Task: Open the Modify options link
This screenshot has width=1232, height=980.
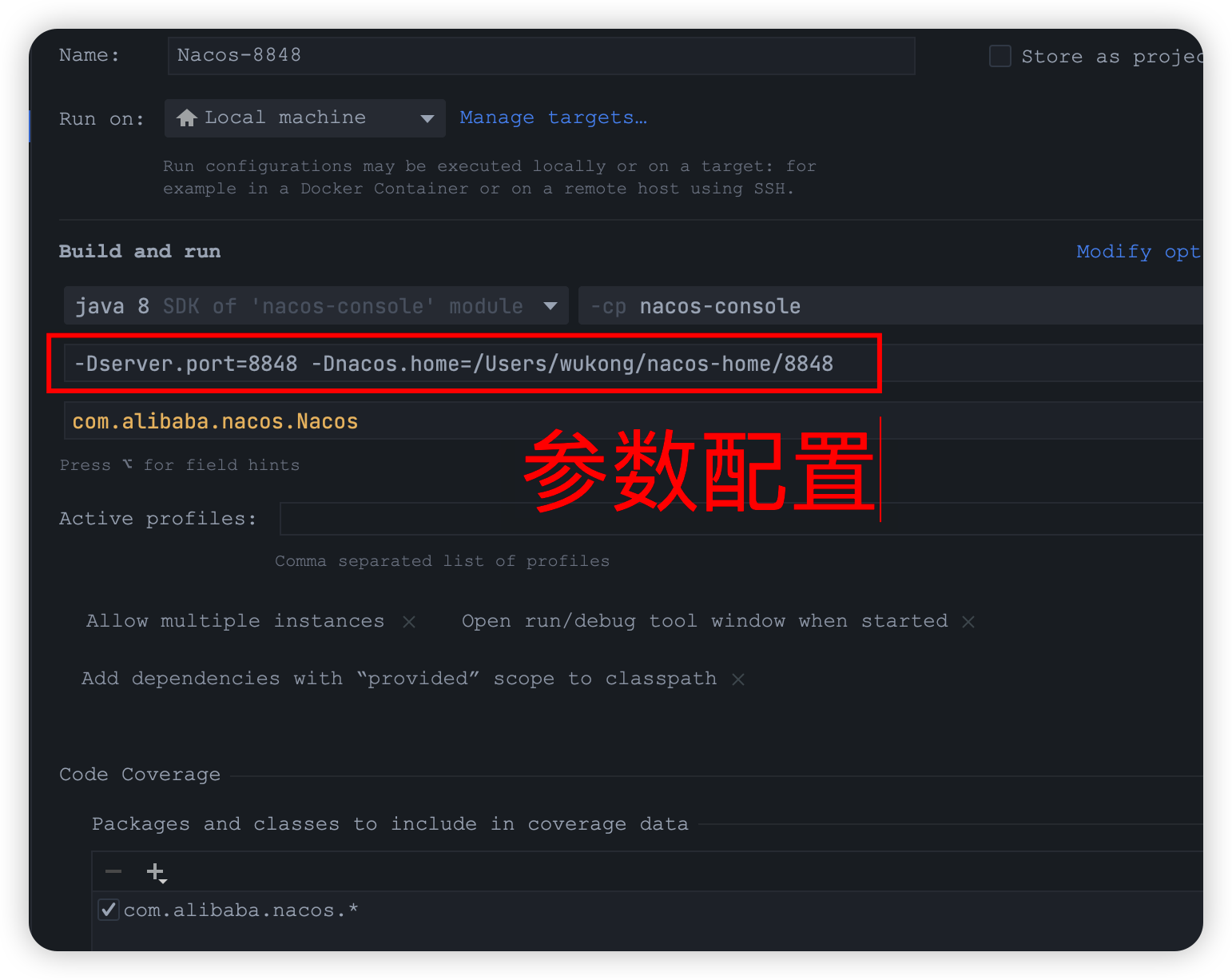Action: 1138,252
